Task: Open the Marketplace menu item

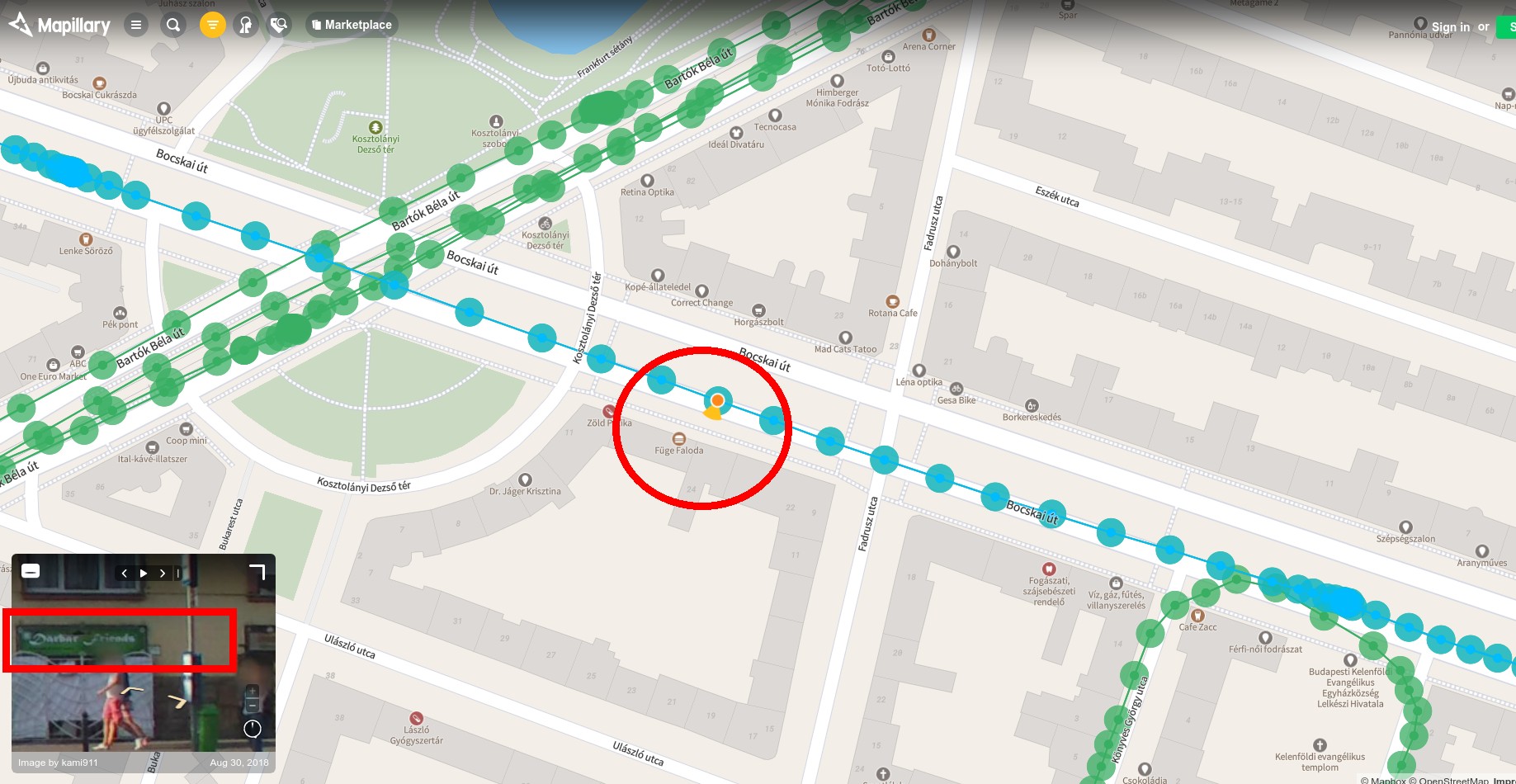Action: click(x=352, y=25)
